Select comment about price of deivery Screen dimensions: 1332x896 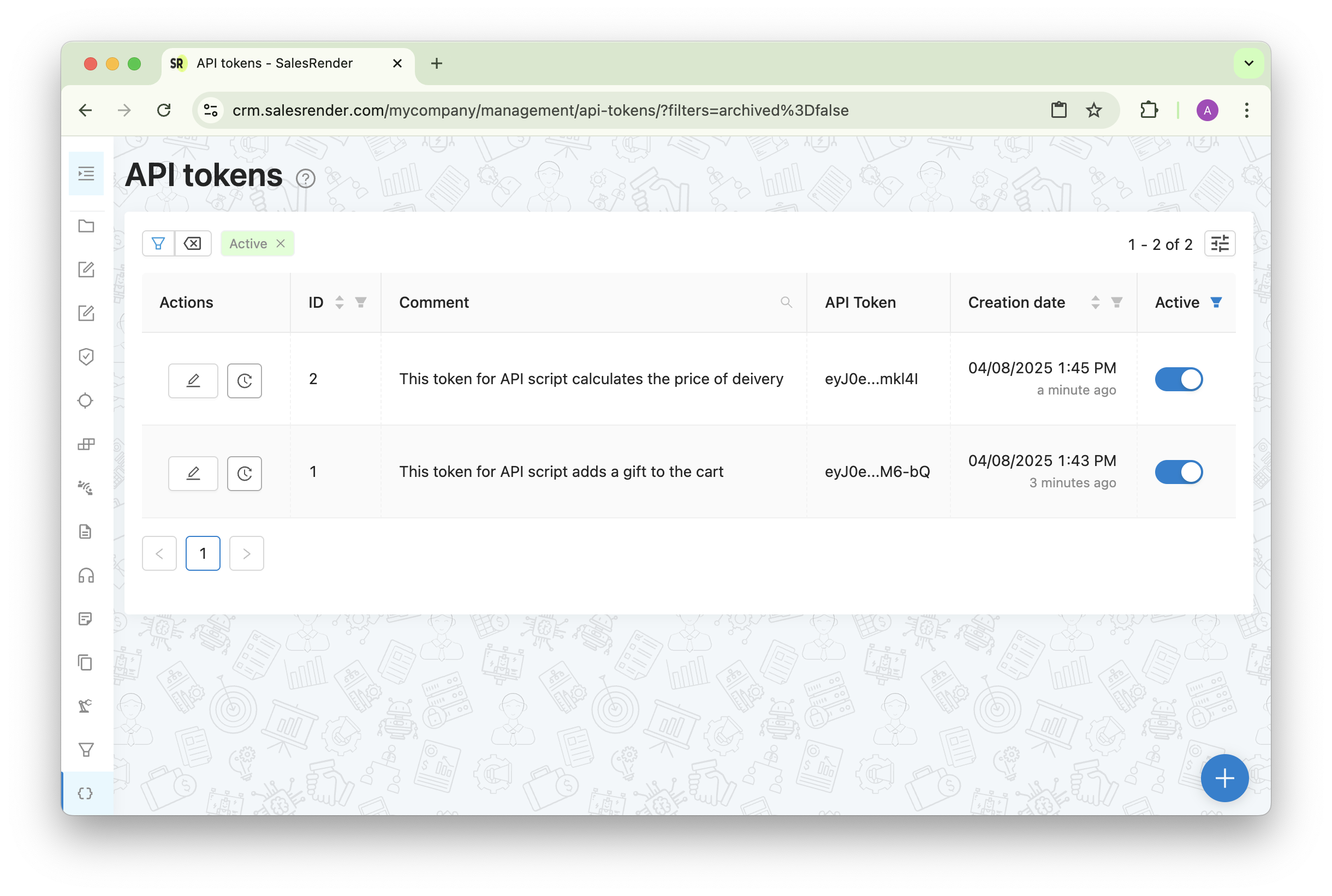point(591,379)
